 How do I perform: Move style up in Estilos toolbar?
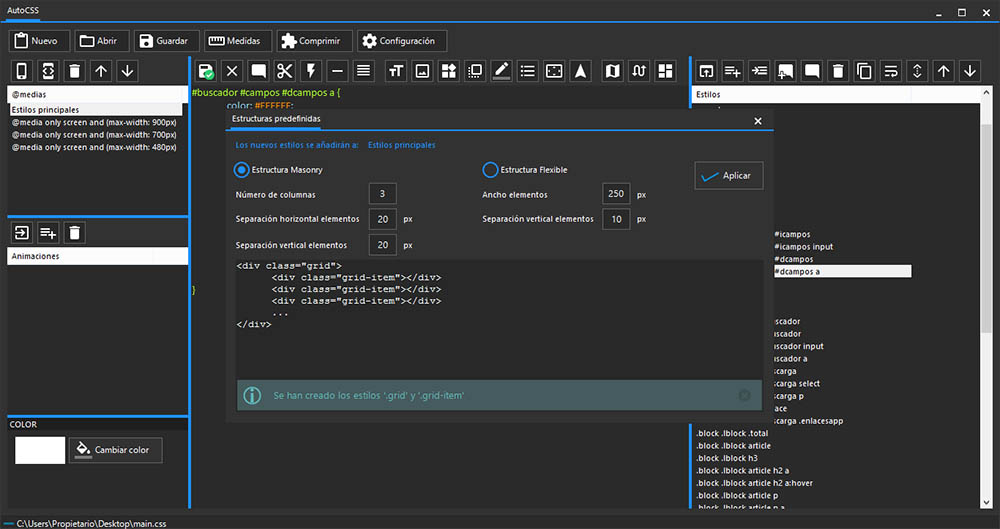pos(943,71)
